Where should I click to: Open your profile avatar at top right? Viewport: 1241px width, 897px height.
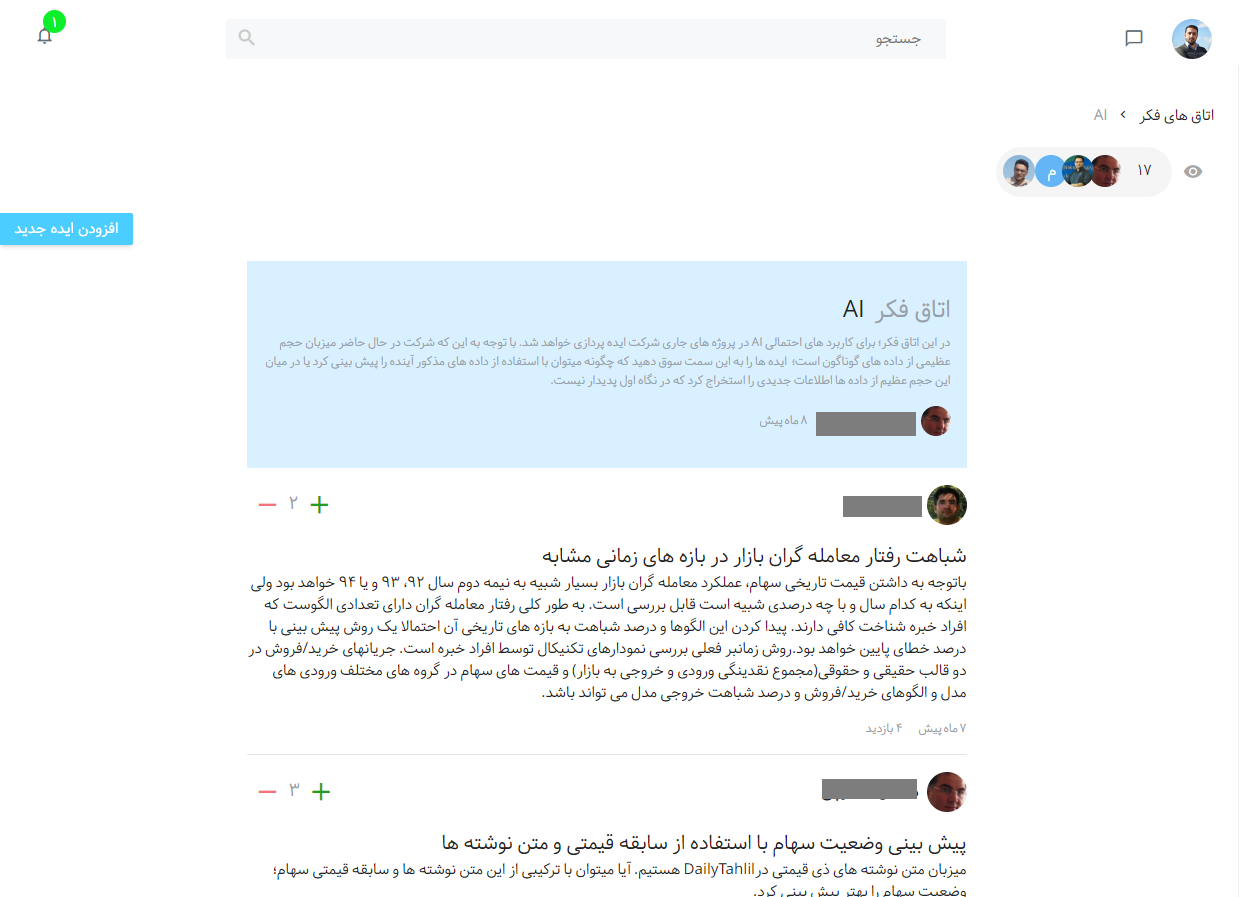coord(1191,38)
